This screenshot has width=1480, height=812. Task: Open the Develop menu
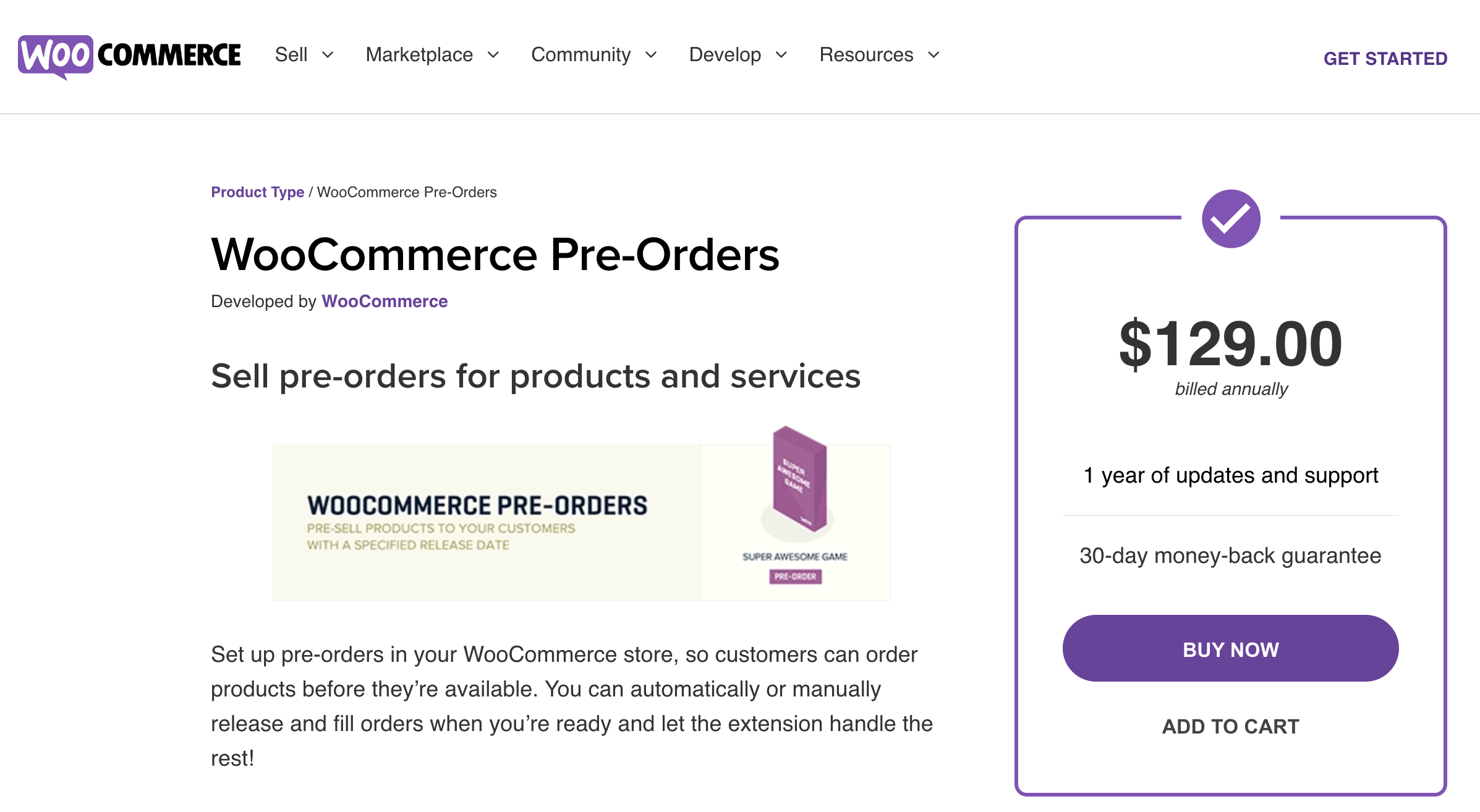725,55
